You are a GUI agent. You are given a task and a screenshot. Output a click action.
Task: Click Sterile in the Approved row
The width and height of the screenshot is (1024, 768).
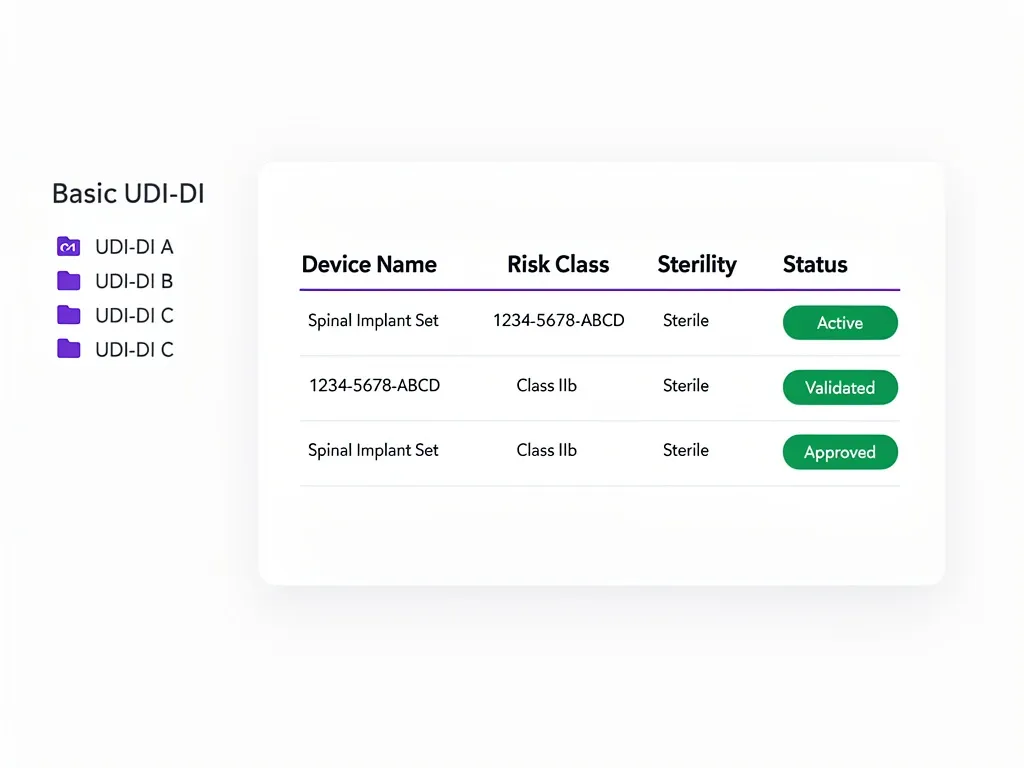[x=686, y=450]
